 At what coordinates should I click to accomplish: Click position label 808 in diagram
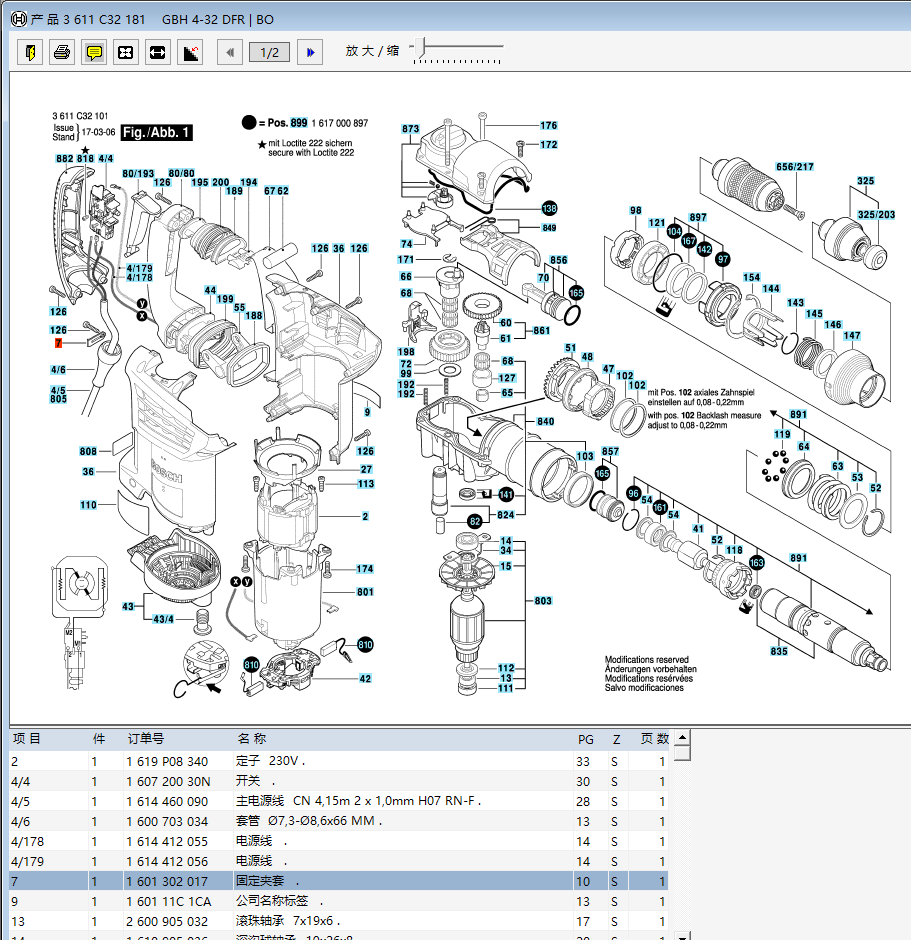(x=88, y=451)
